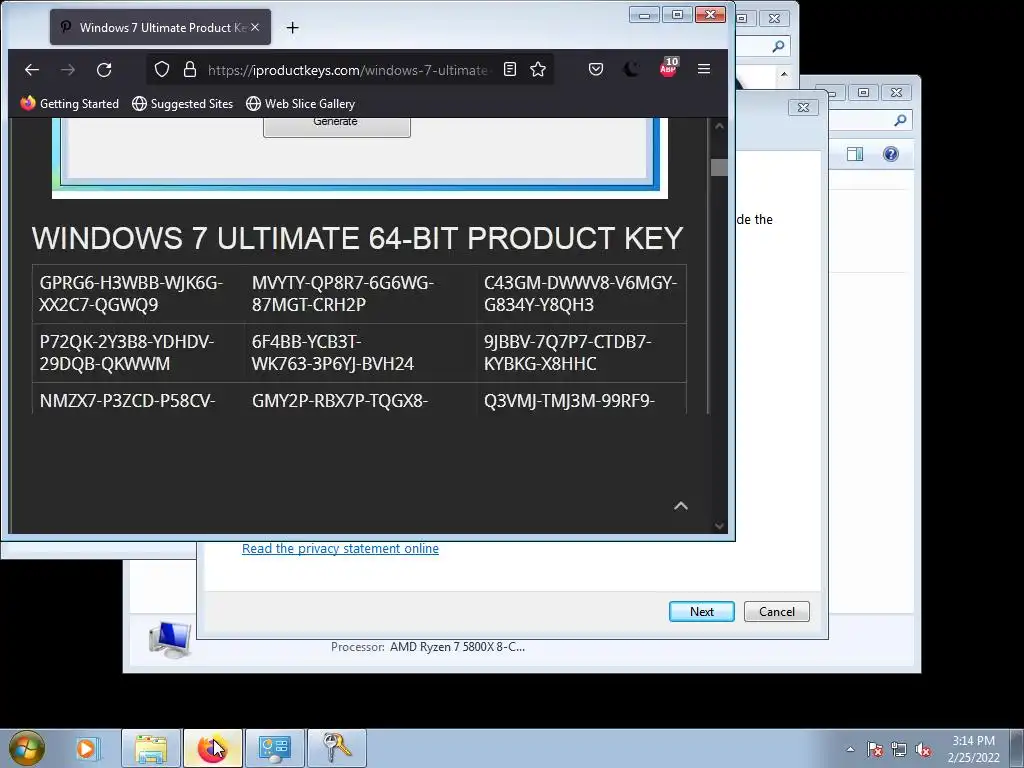
Task: Click the Firefox scrollbar up arrow
Action: 719,126
